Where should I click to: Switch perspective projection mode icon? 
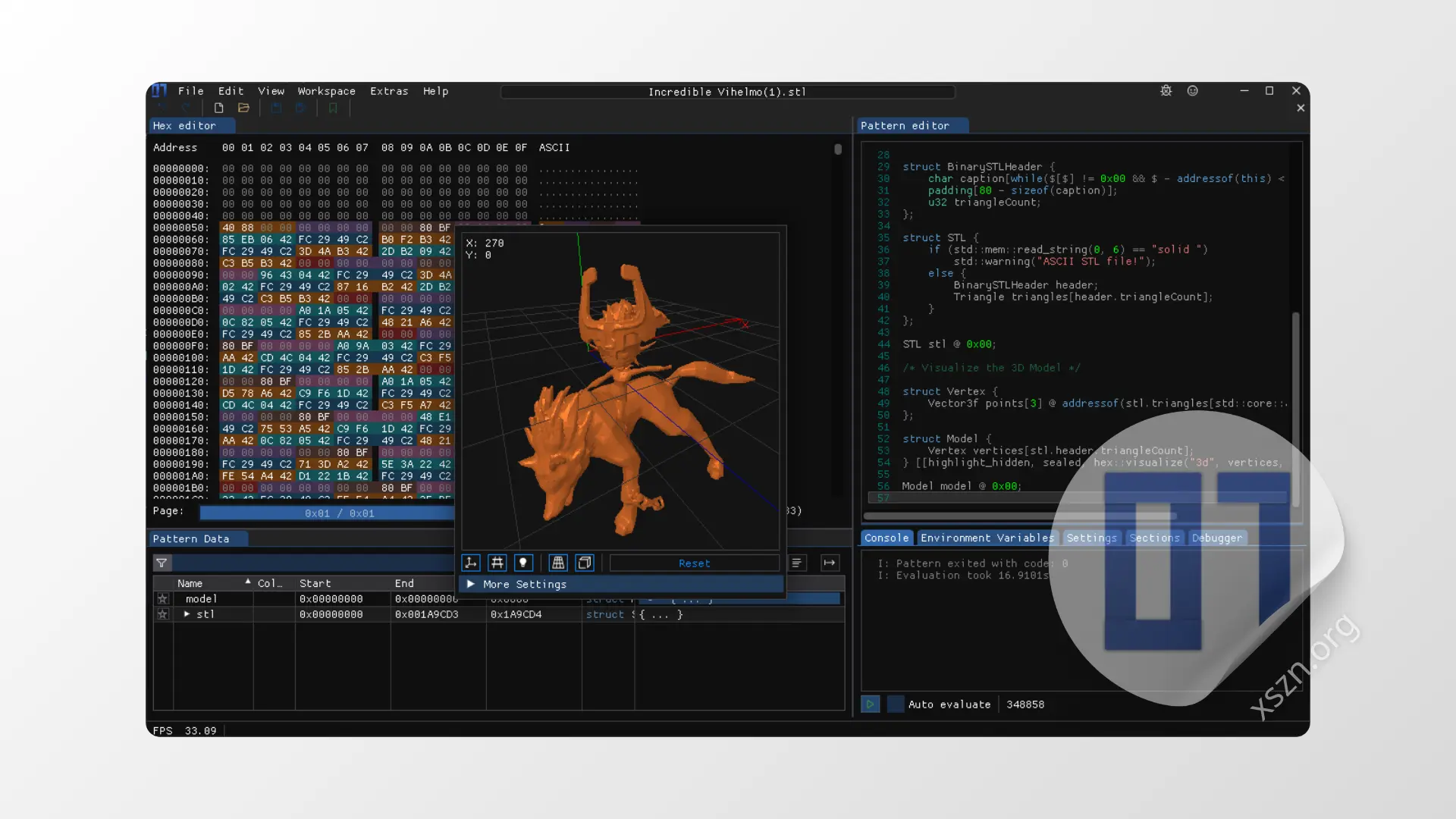[x=558, y=563]
